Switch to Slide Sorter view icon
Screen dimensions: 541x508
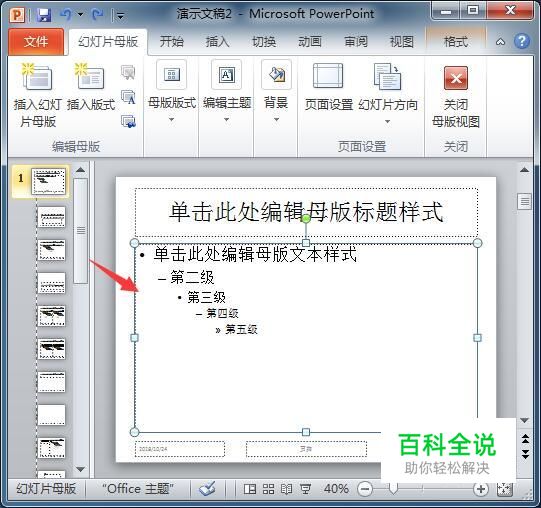pyautogui.click(x=268, y=489)
